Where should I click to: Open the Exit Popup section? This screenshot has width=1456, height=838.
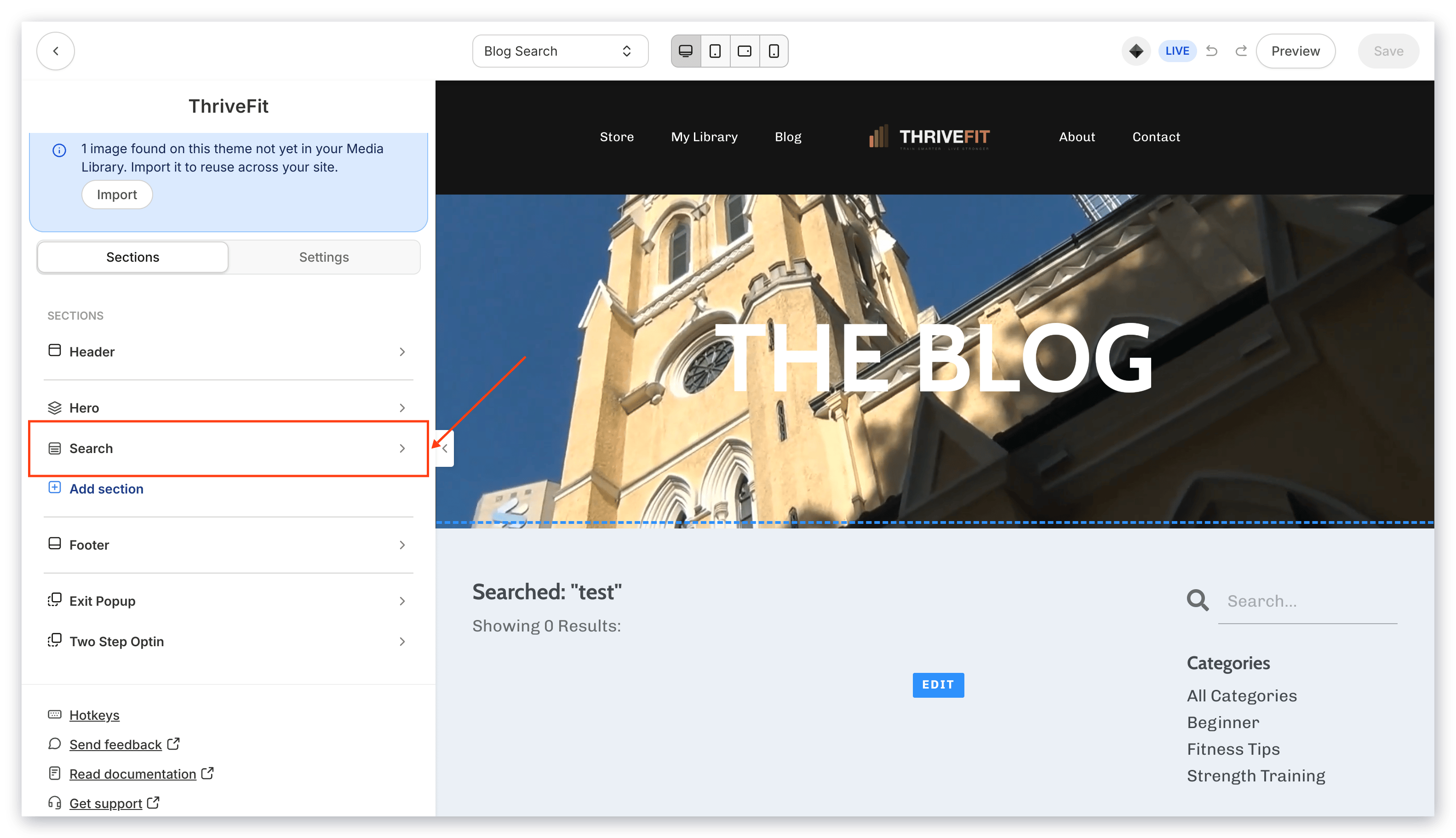(x=228, y=600)
